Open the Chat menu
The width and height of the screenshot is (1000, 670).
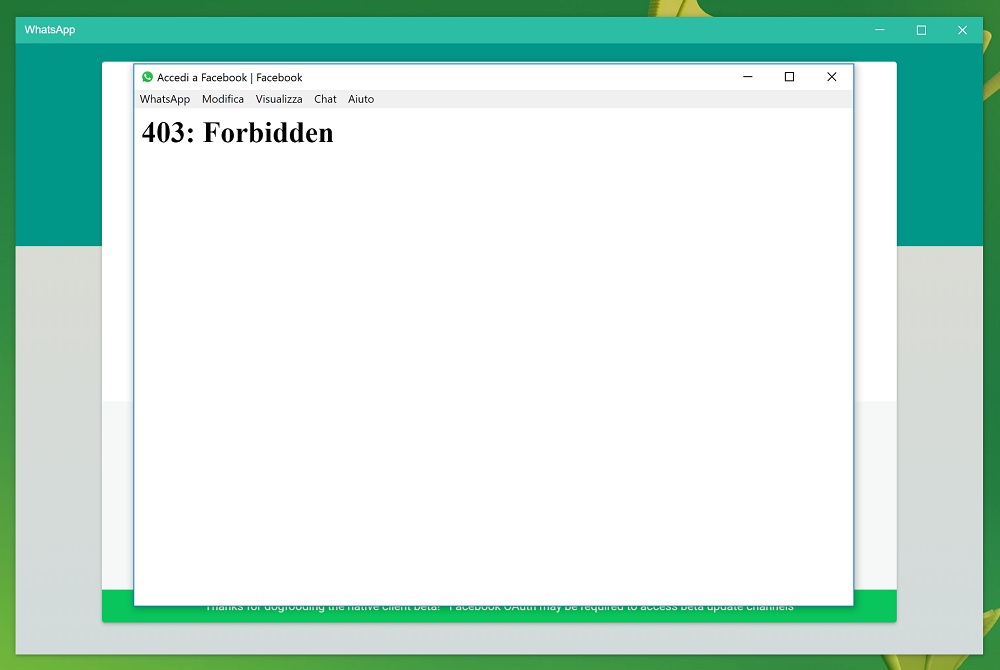click(x=325, y=99)
